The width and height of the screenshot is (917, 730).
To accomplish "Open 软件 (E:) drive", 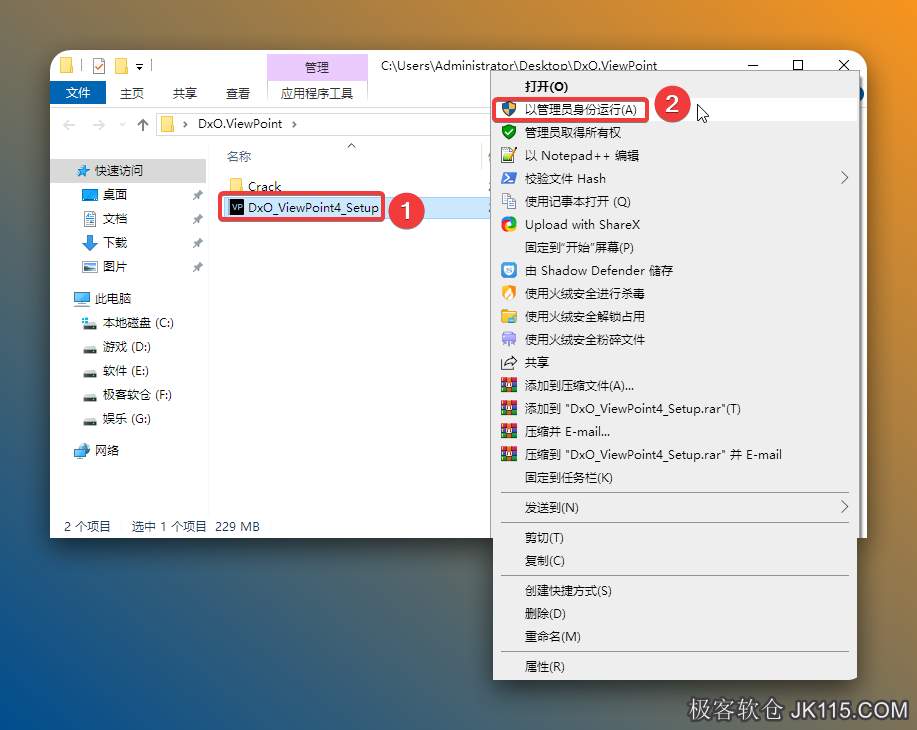I will coord(126,370).
